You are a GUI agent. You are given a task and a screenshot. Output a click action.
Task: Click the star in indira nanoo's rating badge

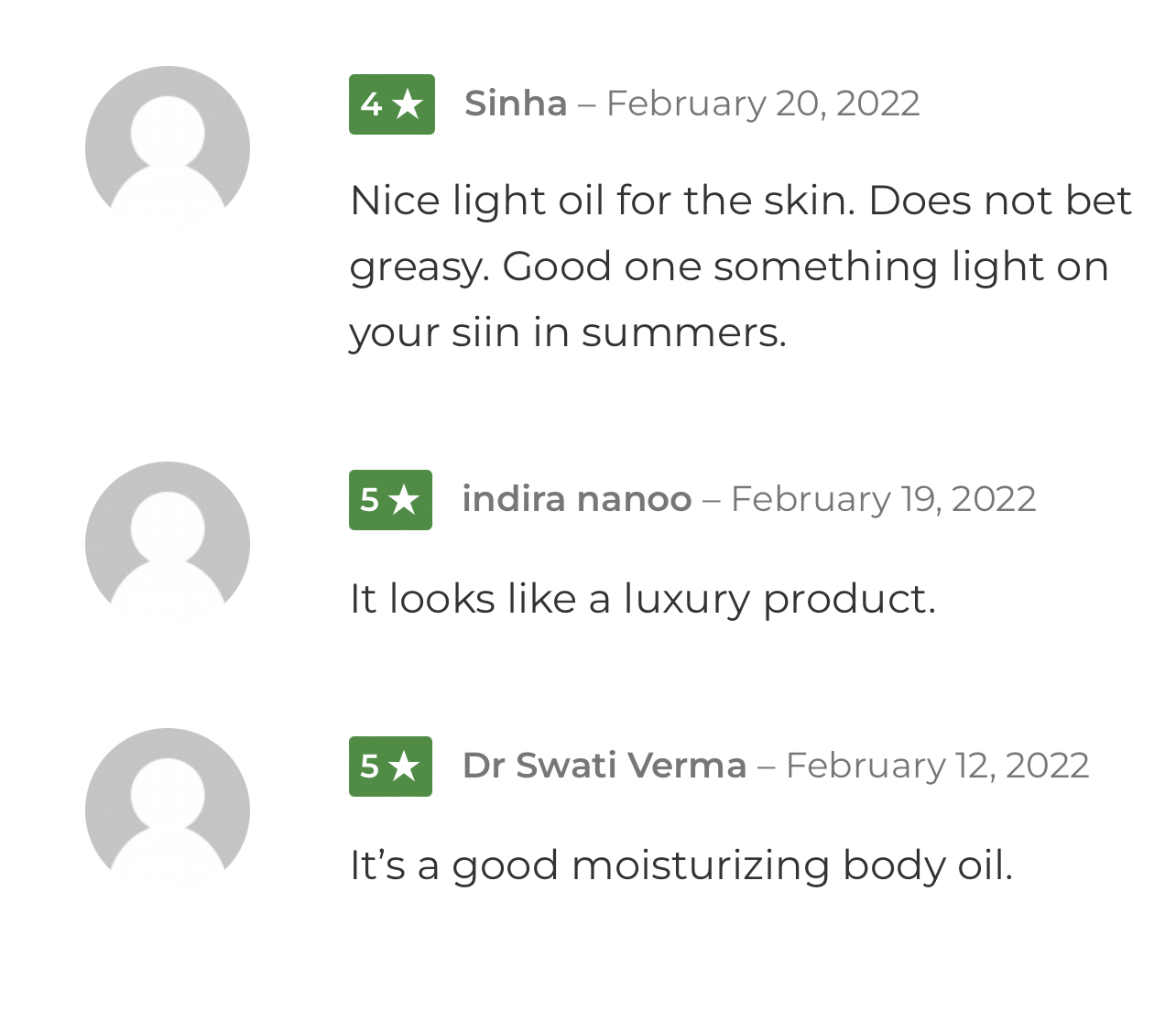404,500
